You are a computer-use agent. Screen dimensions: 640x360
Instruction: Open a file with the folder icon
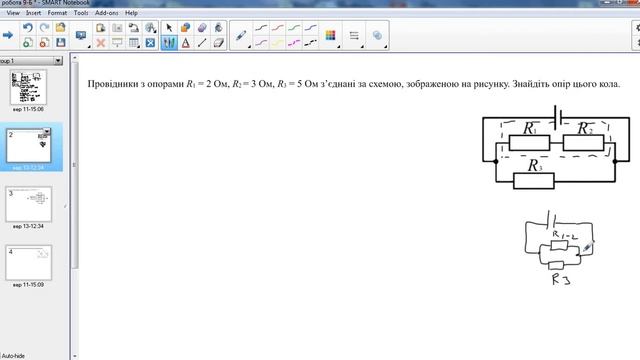(x=60, y=28)
